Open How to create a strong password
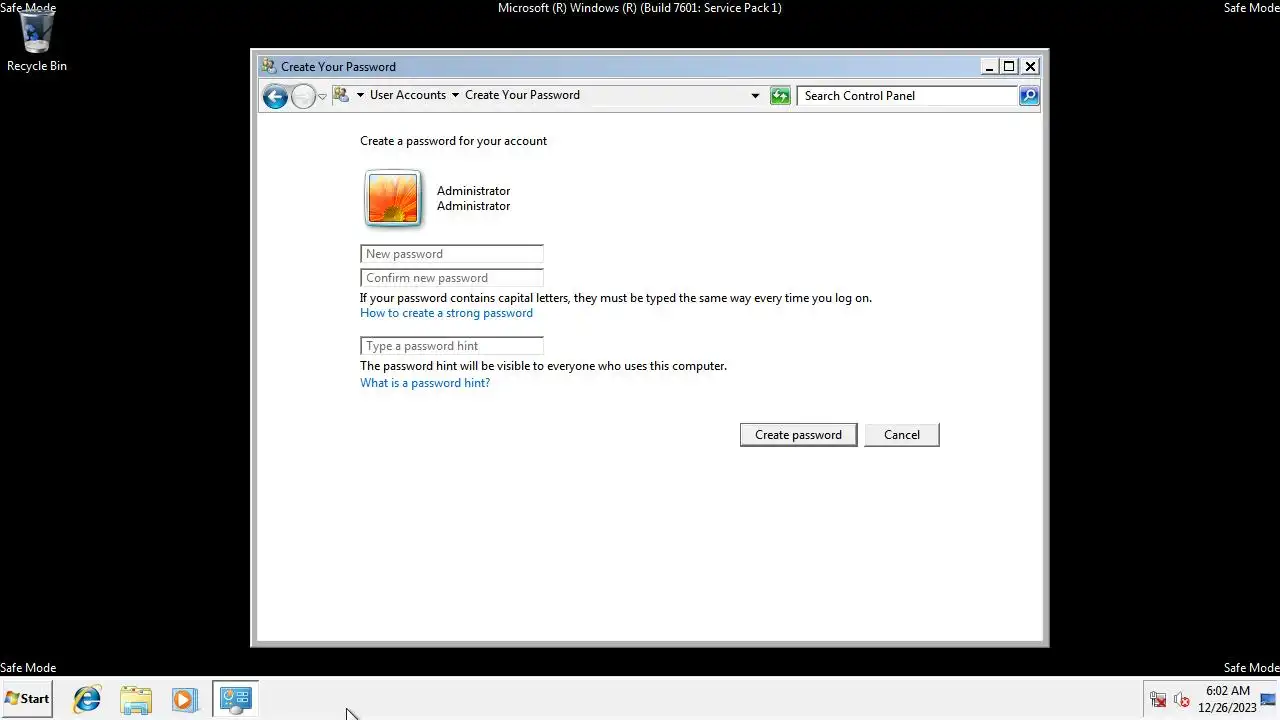 [446, 313]
